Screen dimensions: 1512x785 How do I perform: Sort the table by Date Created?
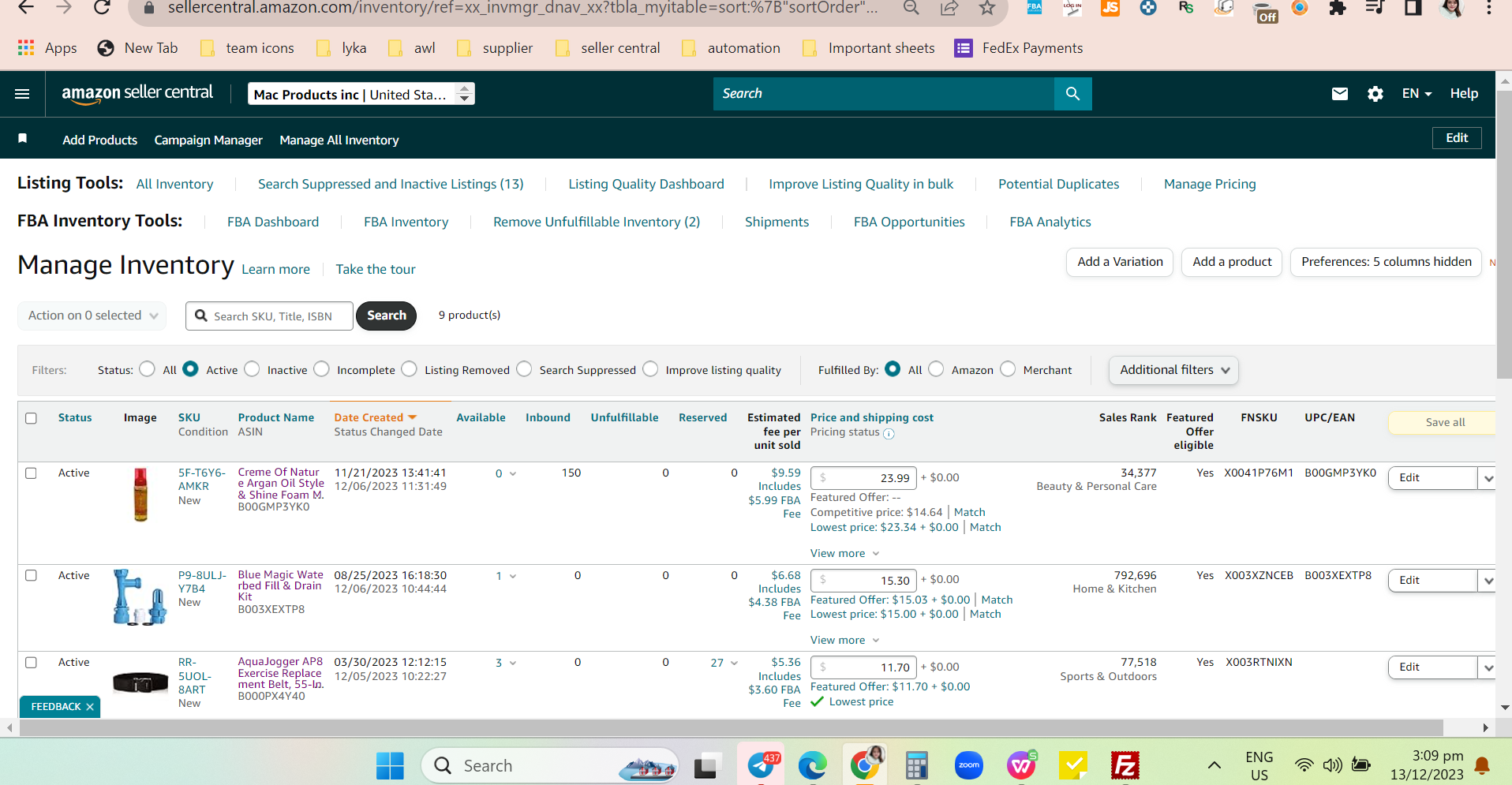click(375, 418)
